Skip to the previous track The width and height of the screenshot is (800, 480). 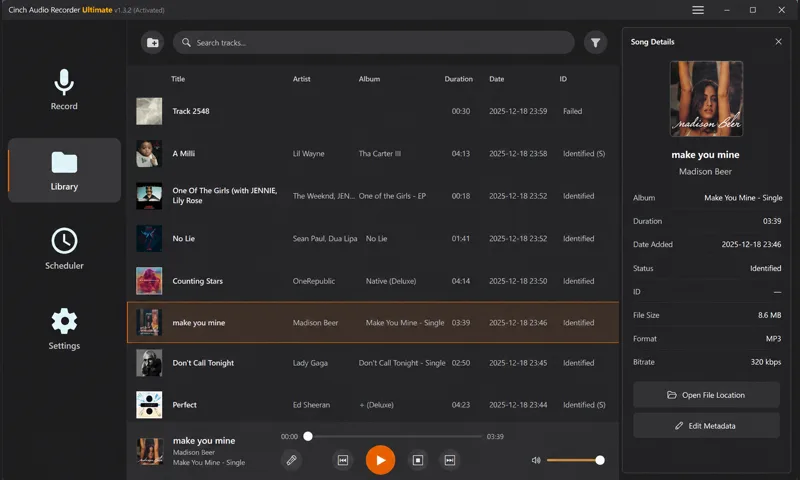pyautogui.click(x=343, y=461)
